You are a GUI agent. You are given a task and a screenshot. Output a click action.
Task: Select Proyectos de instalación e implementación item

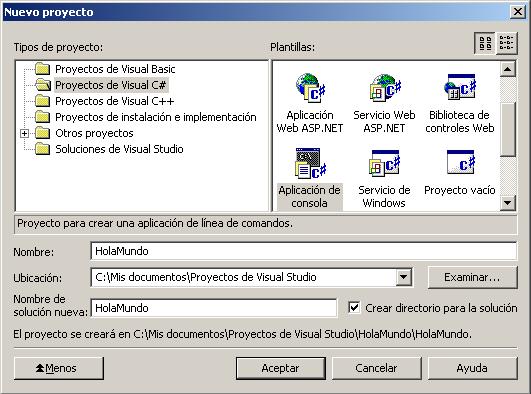coord(156,117)
